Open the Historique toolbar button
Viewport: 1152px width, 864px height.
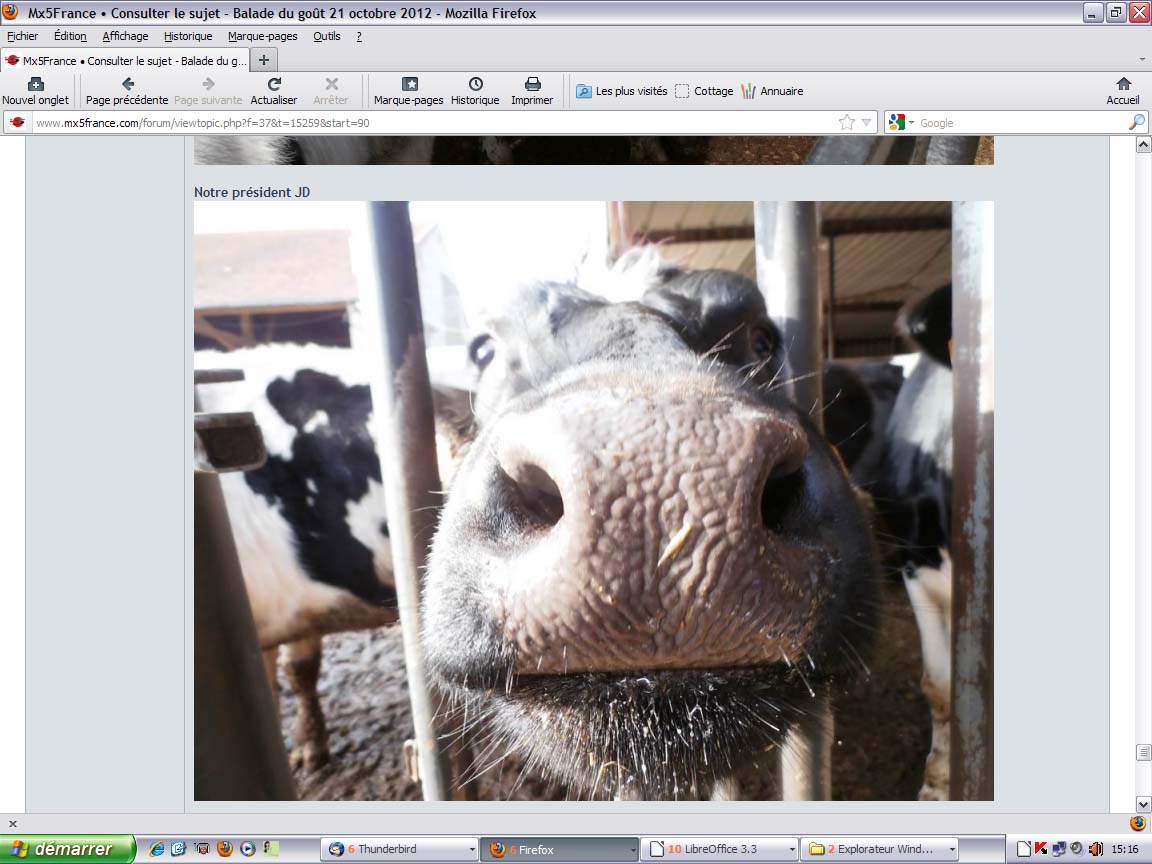[x=475, y=91]
